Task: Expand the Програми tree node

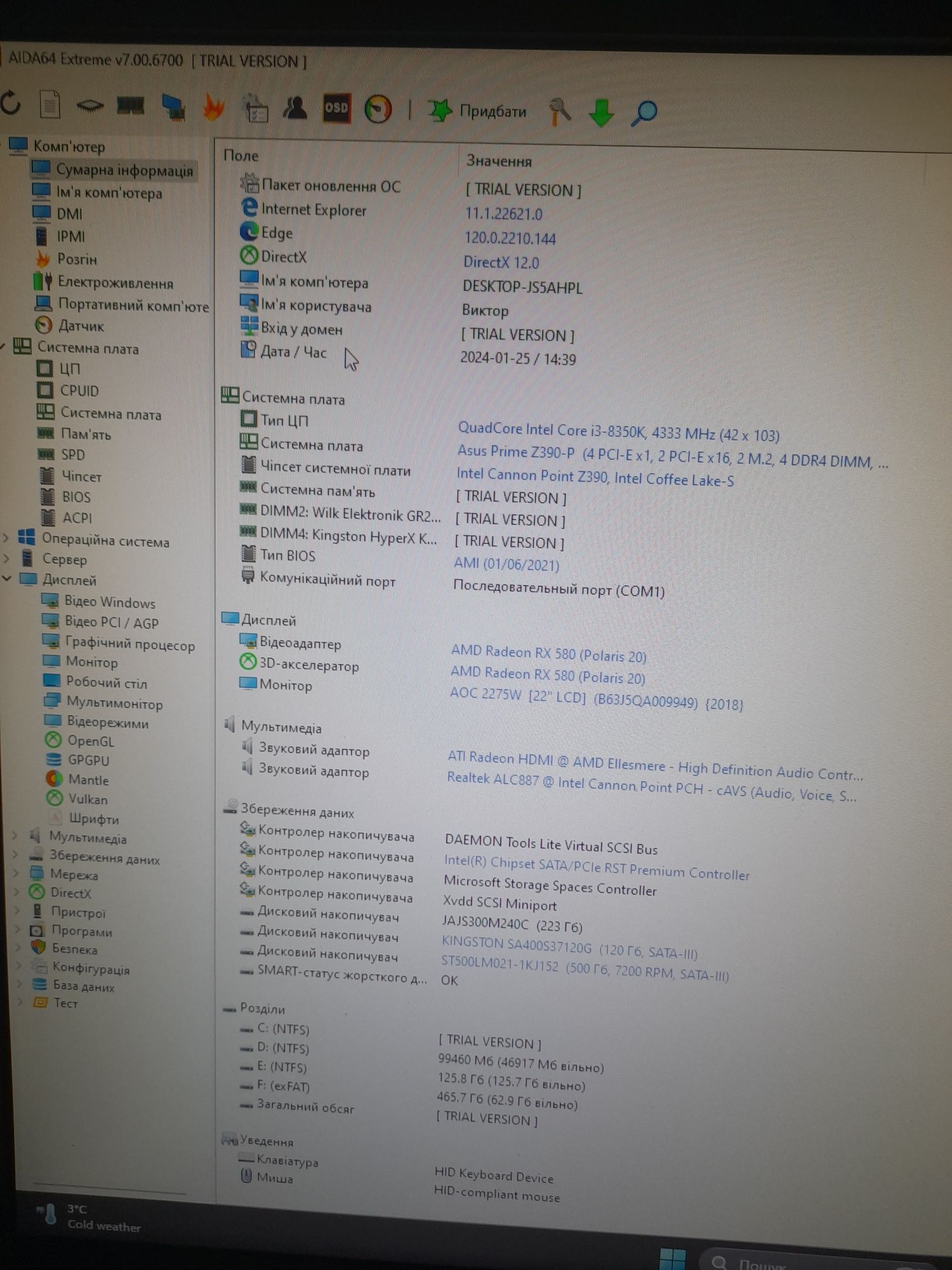Action: [17, 930]
